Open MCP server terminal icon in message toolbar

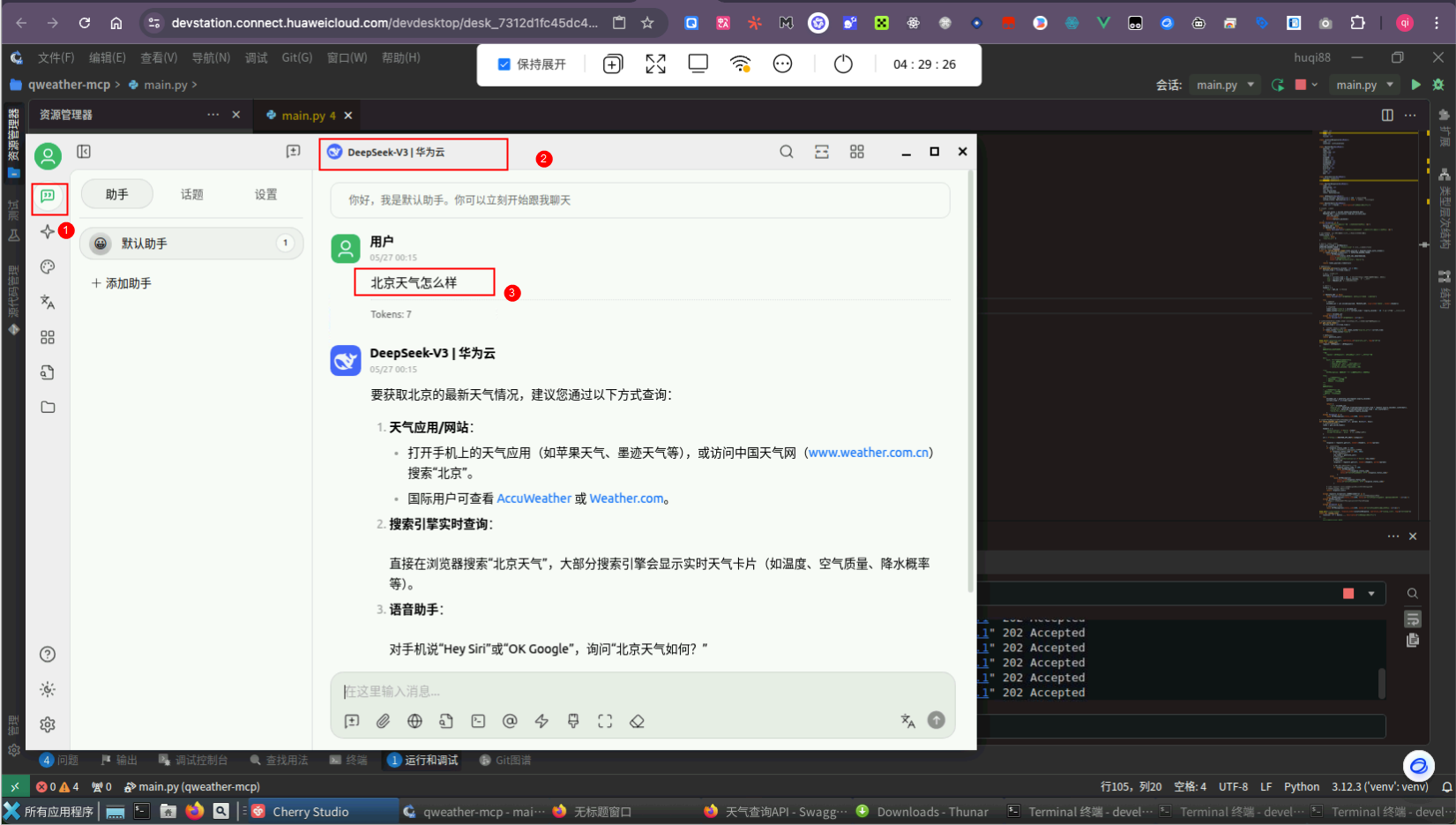478,721
